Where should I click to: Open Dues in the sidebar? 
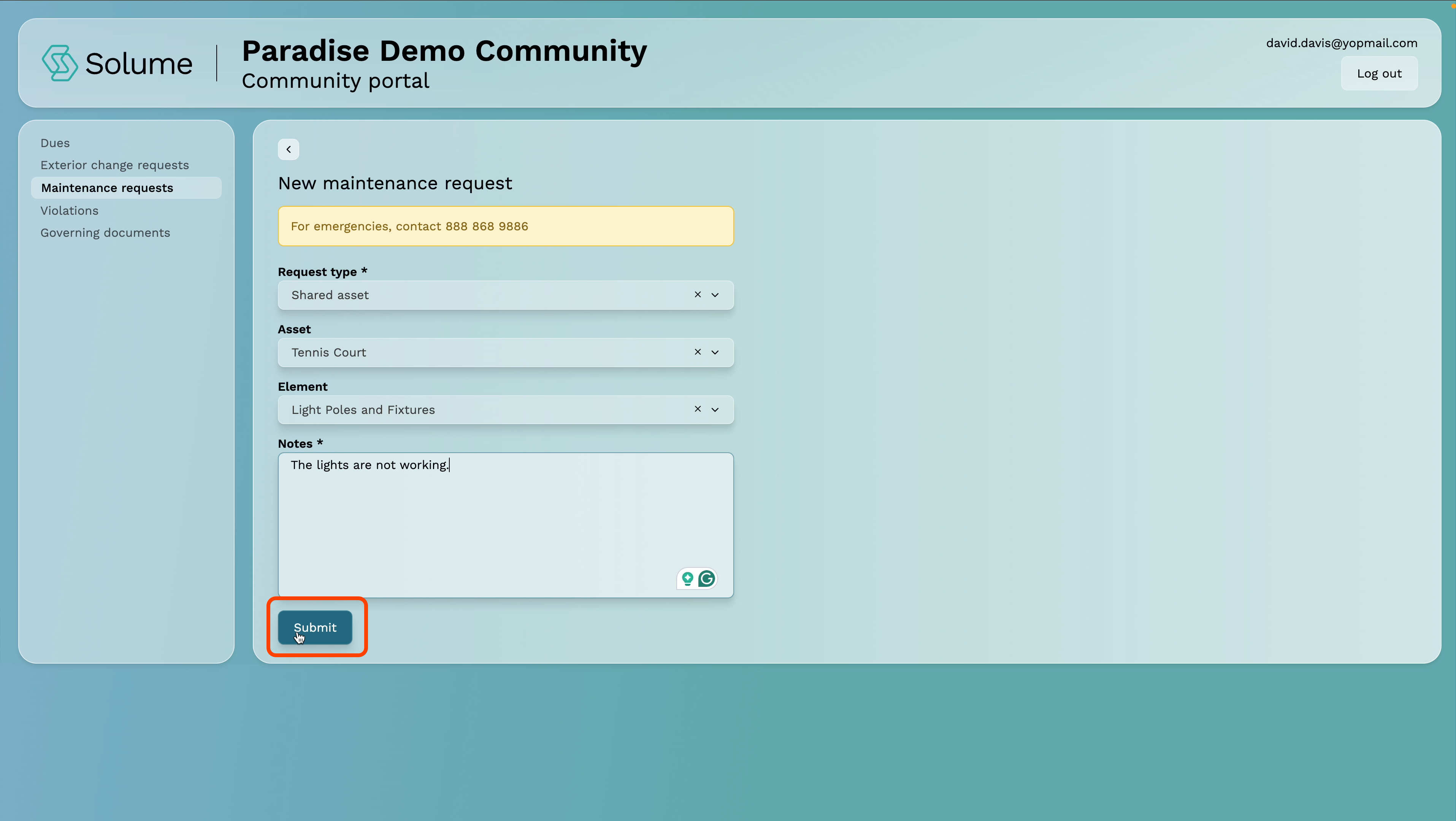55,143
